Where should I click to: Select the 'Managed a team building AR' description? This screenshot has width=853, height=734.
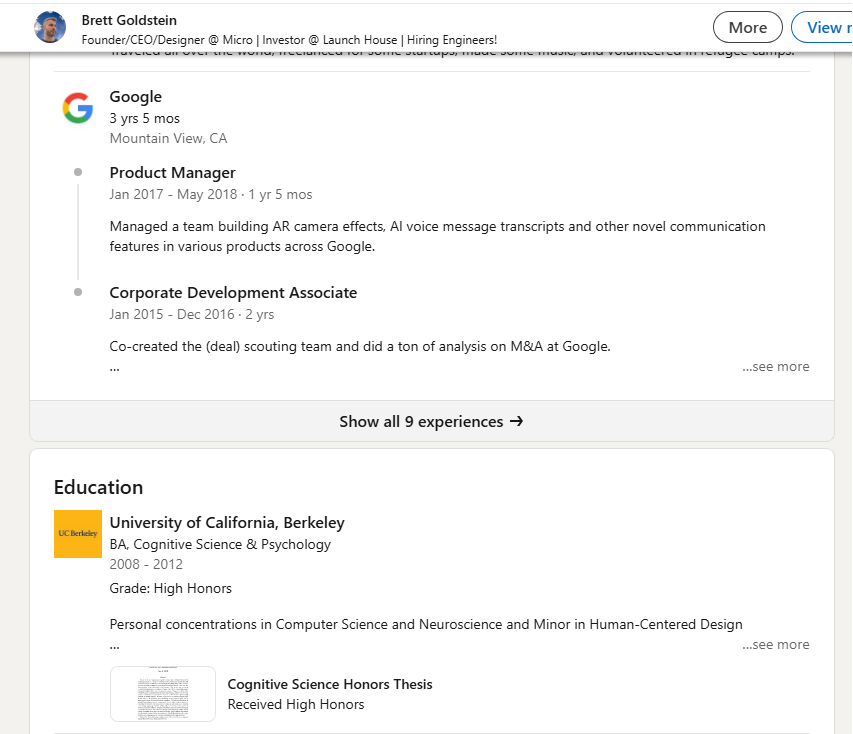coord(437,236)
